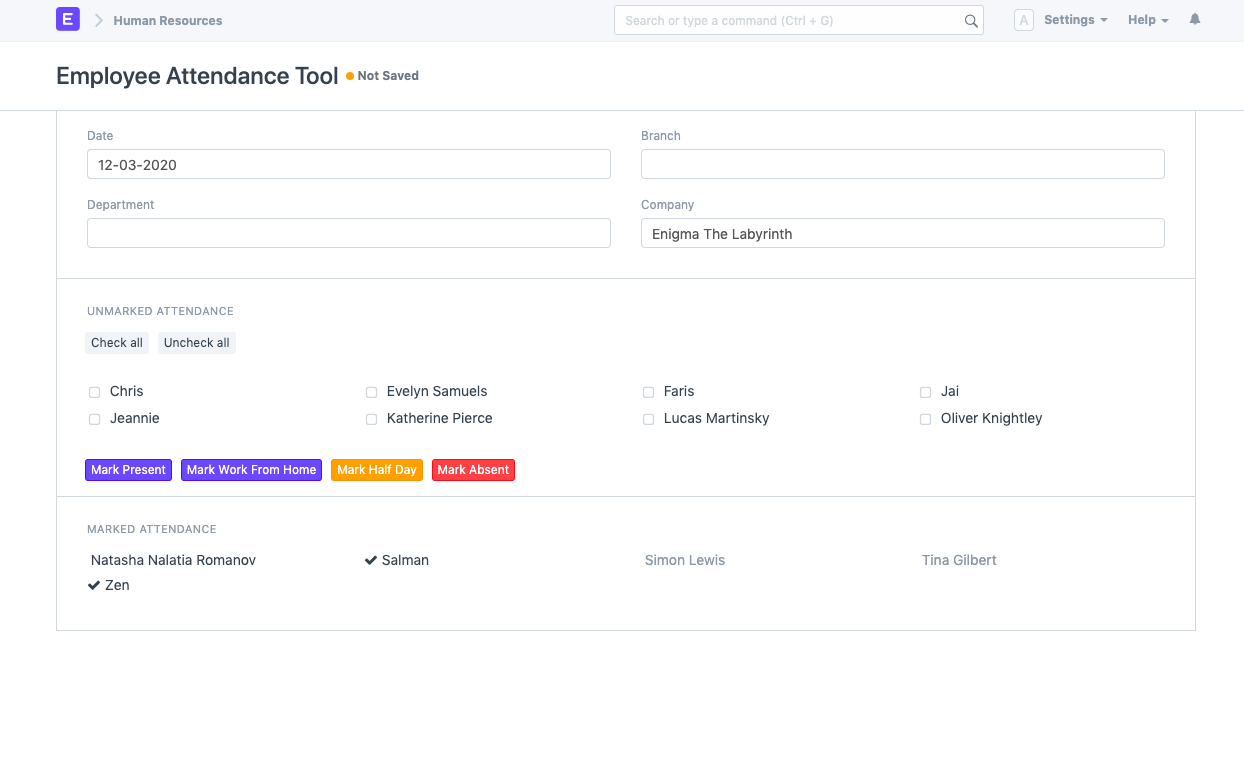Viewport: 1244px width, 766px height.
Task: Click the orange Mark Half Day button
Action: click(x=376, y=470)
